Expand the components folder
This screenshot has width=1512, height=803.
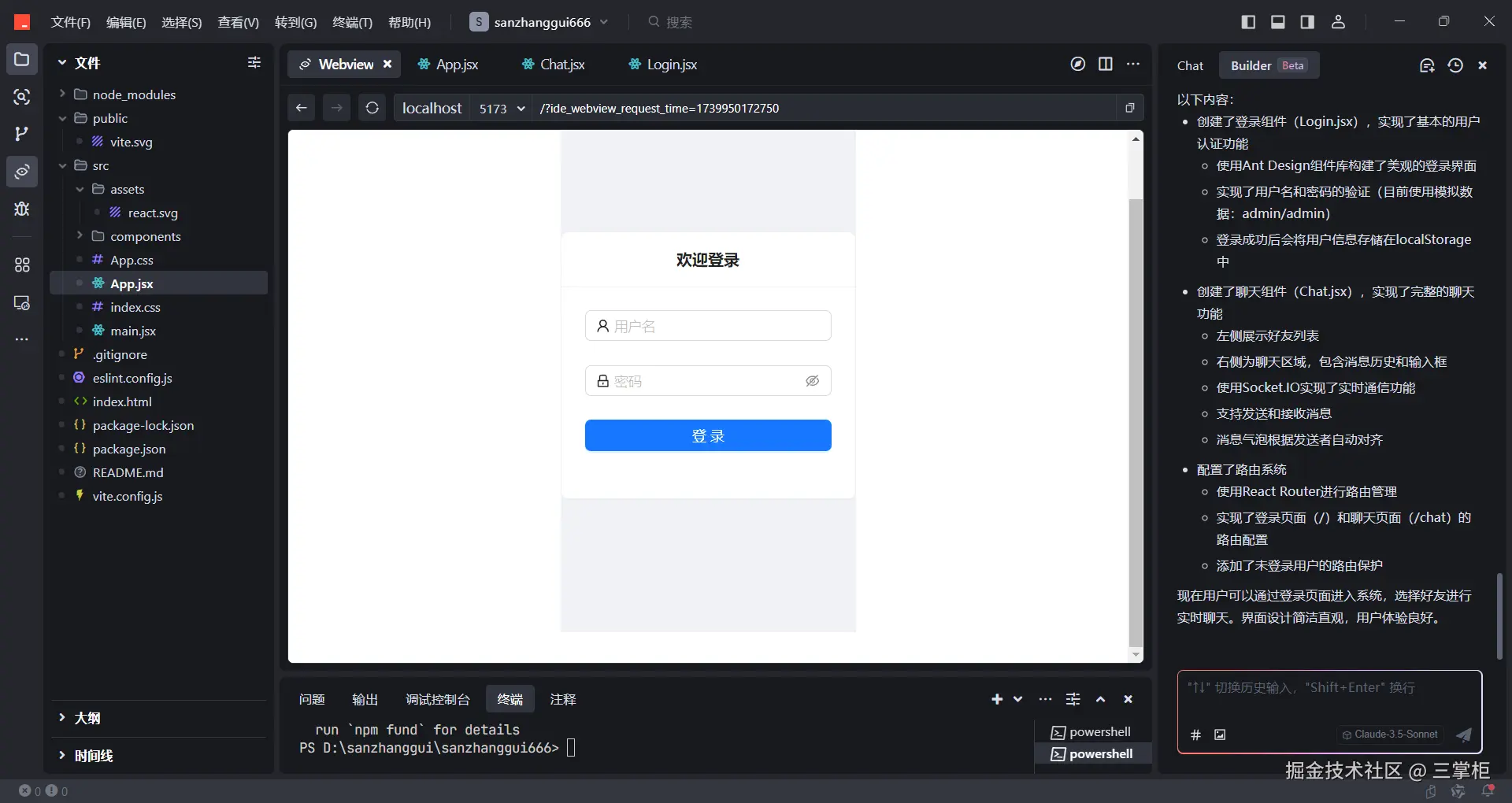(80, 236)
